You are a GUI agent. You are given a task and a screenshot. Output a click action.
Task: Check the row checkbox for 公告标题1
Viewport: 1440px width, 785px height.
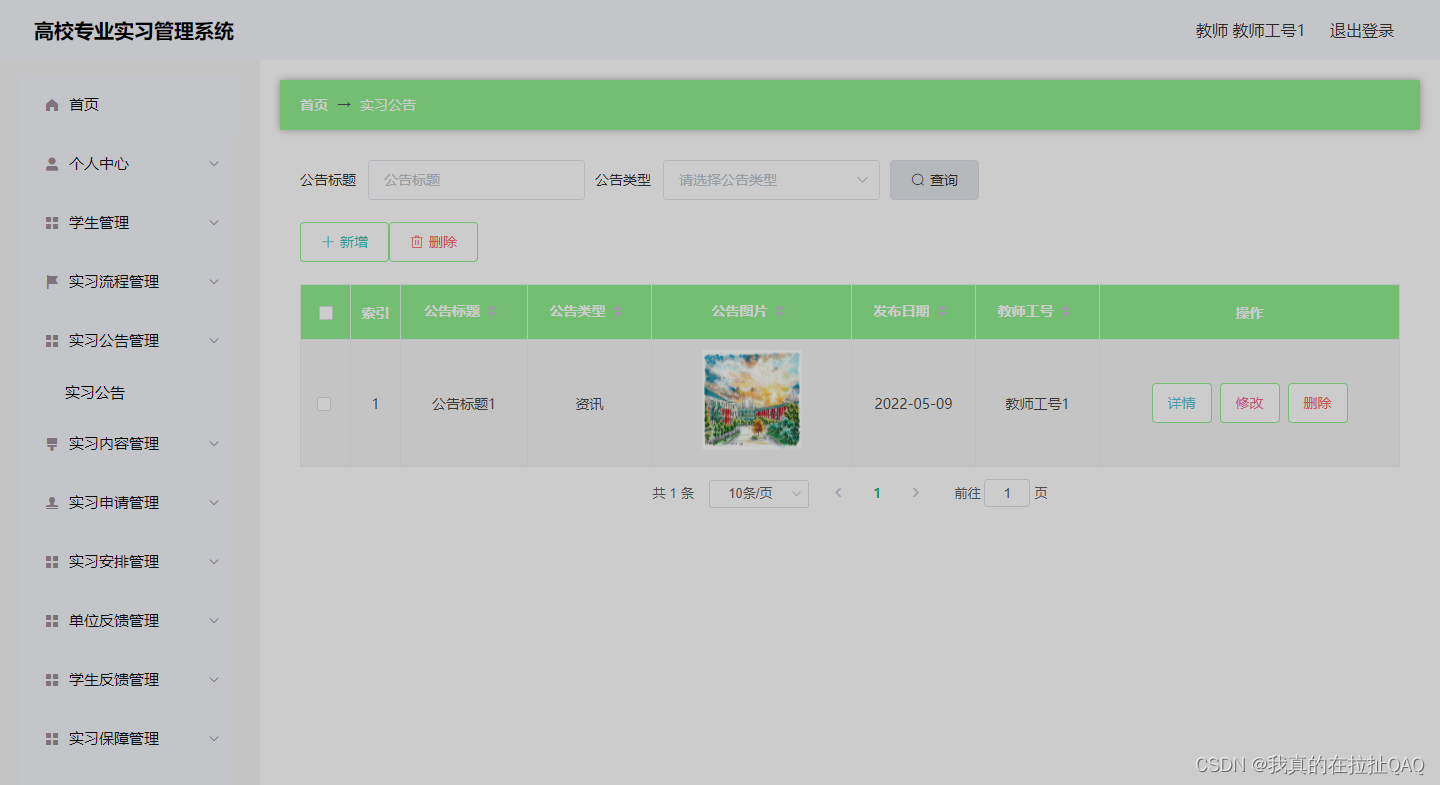pos(324,403)
